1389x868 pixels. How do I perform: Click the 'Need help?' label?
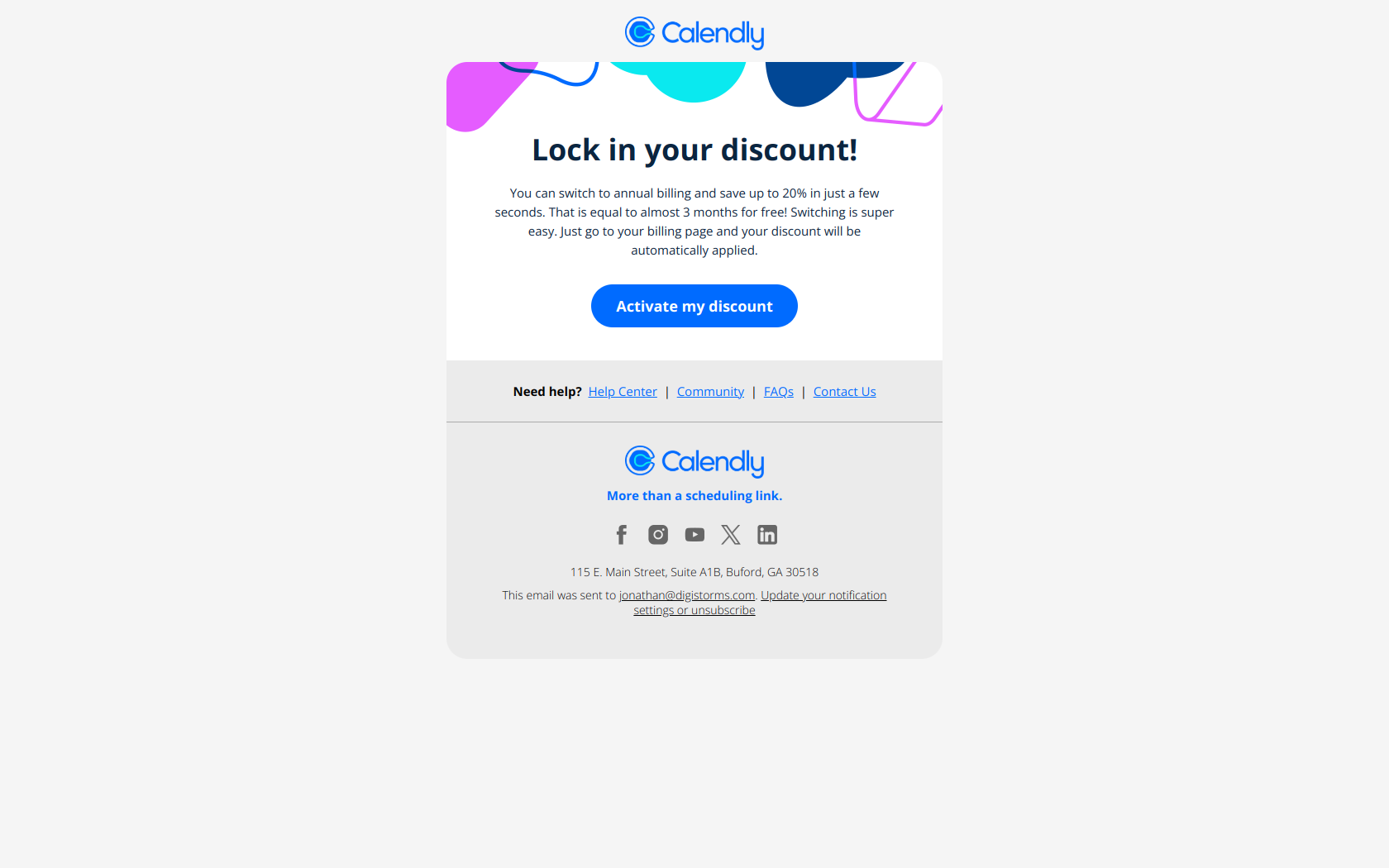(547, 392)
